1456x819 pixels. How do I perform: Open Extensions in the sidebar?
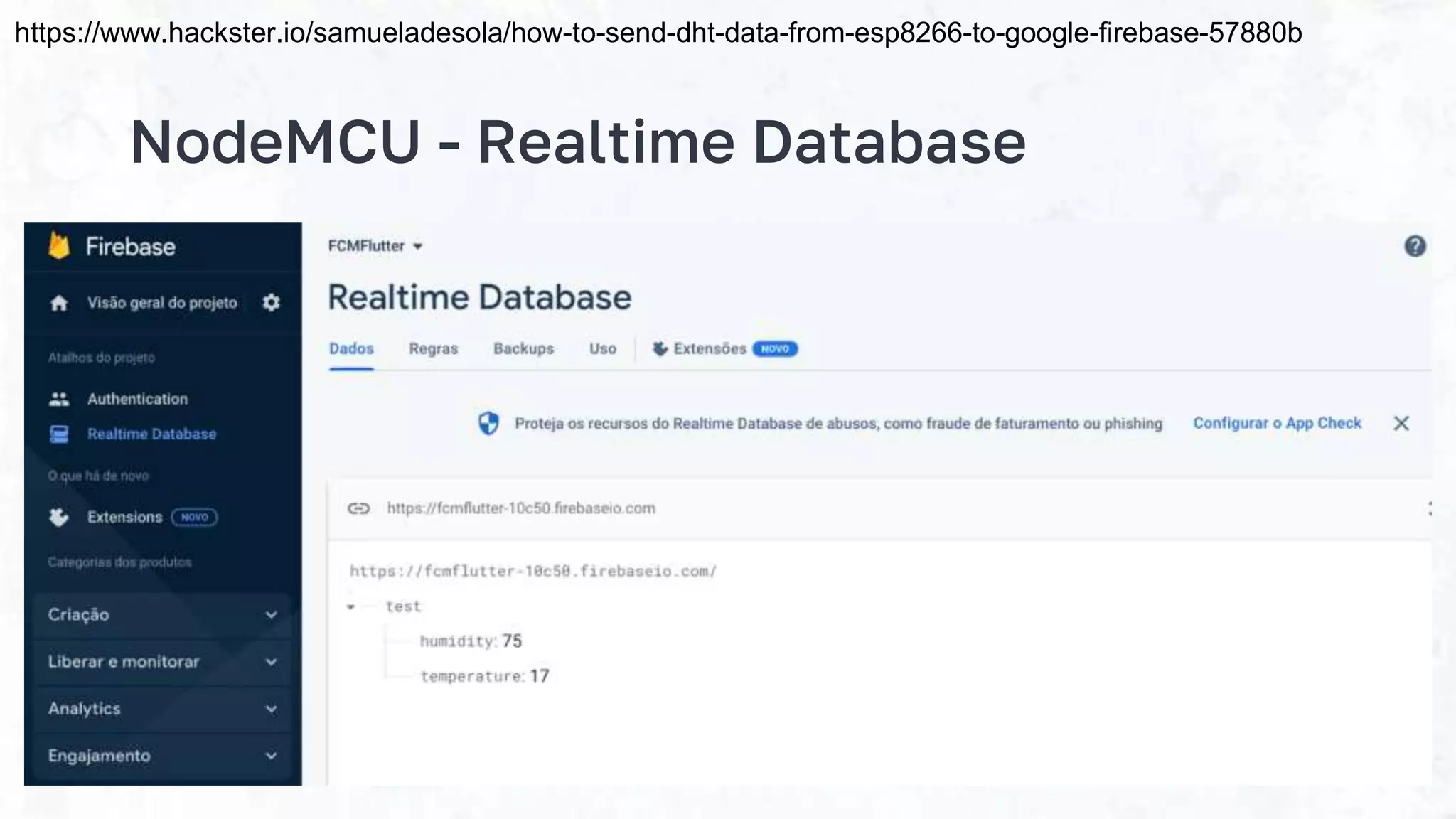125,517
